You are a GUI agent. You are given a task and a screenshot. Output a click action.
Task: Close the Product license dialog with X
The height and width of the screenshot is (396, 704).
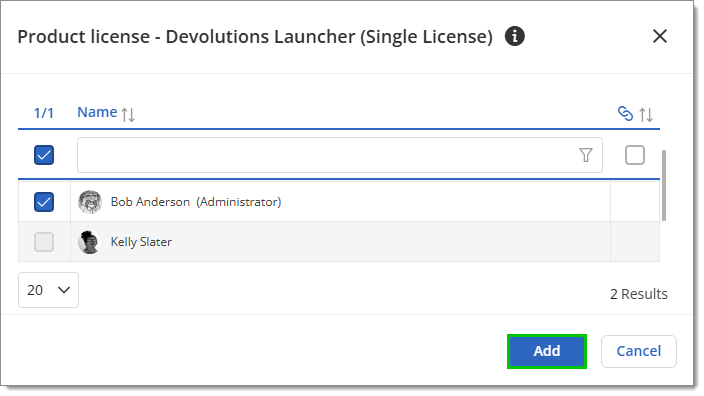click(660, 36)
